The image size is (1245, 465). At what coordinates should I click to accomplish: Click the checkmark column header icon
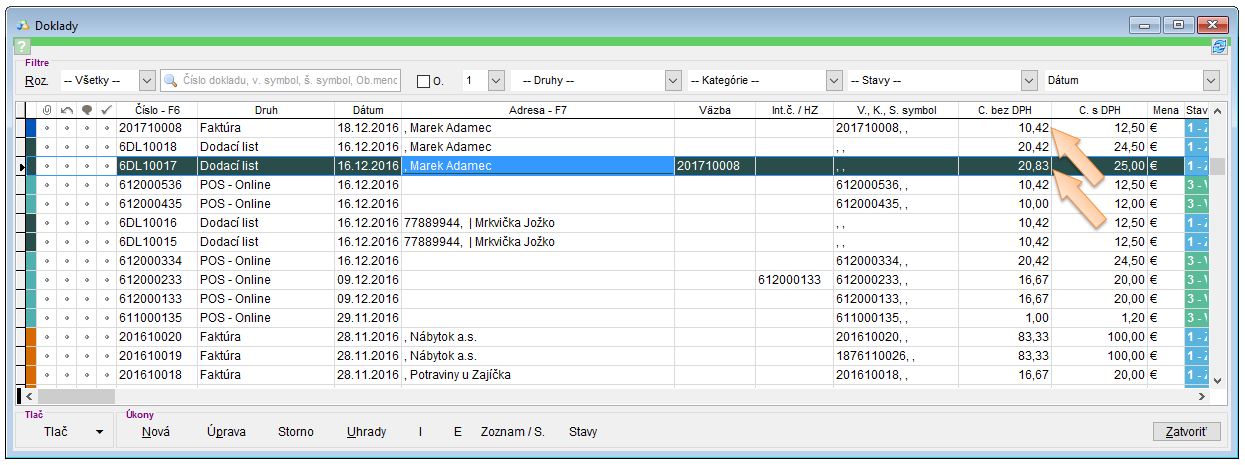point(106,110)
